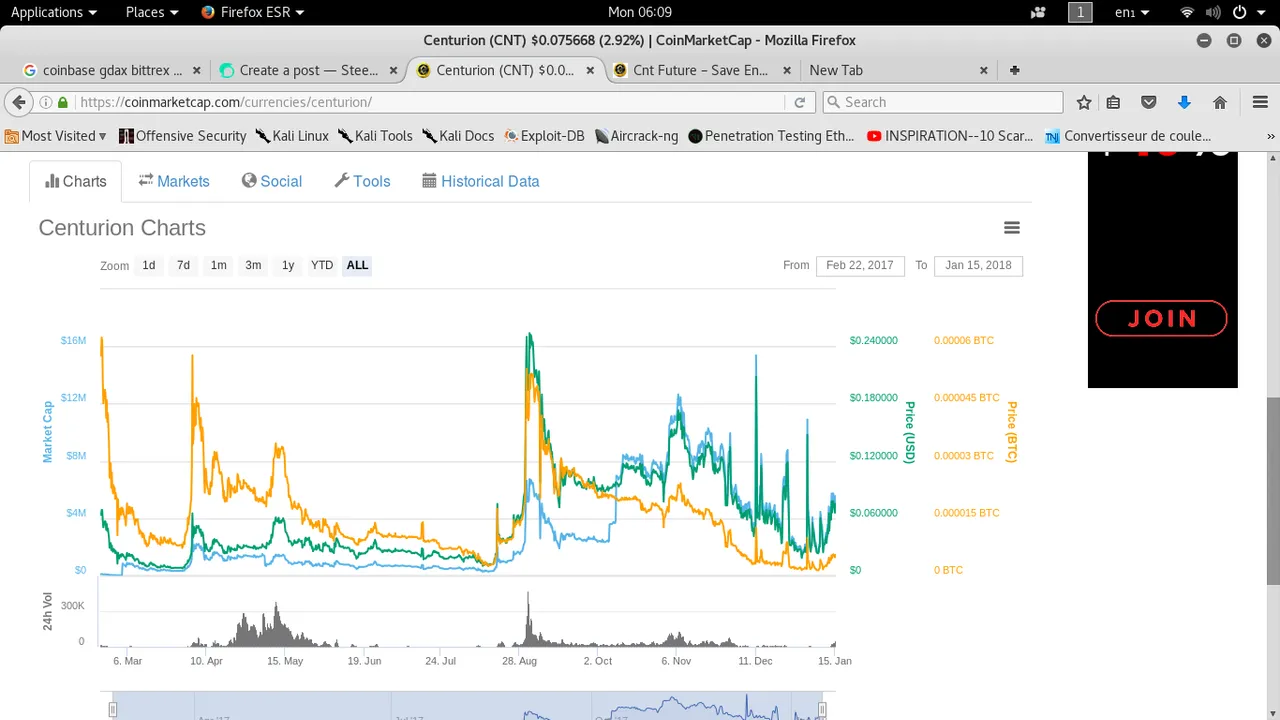Set chart zoom to ALL
Image resolution: width=1280 pixels, height=720 pixels.
[x=357, y=265]
